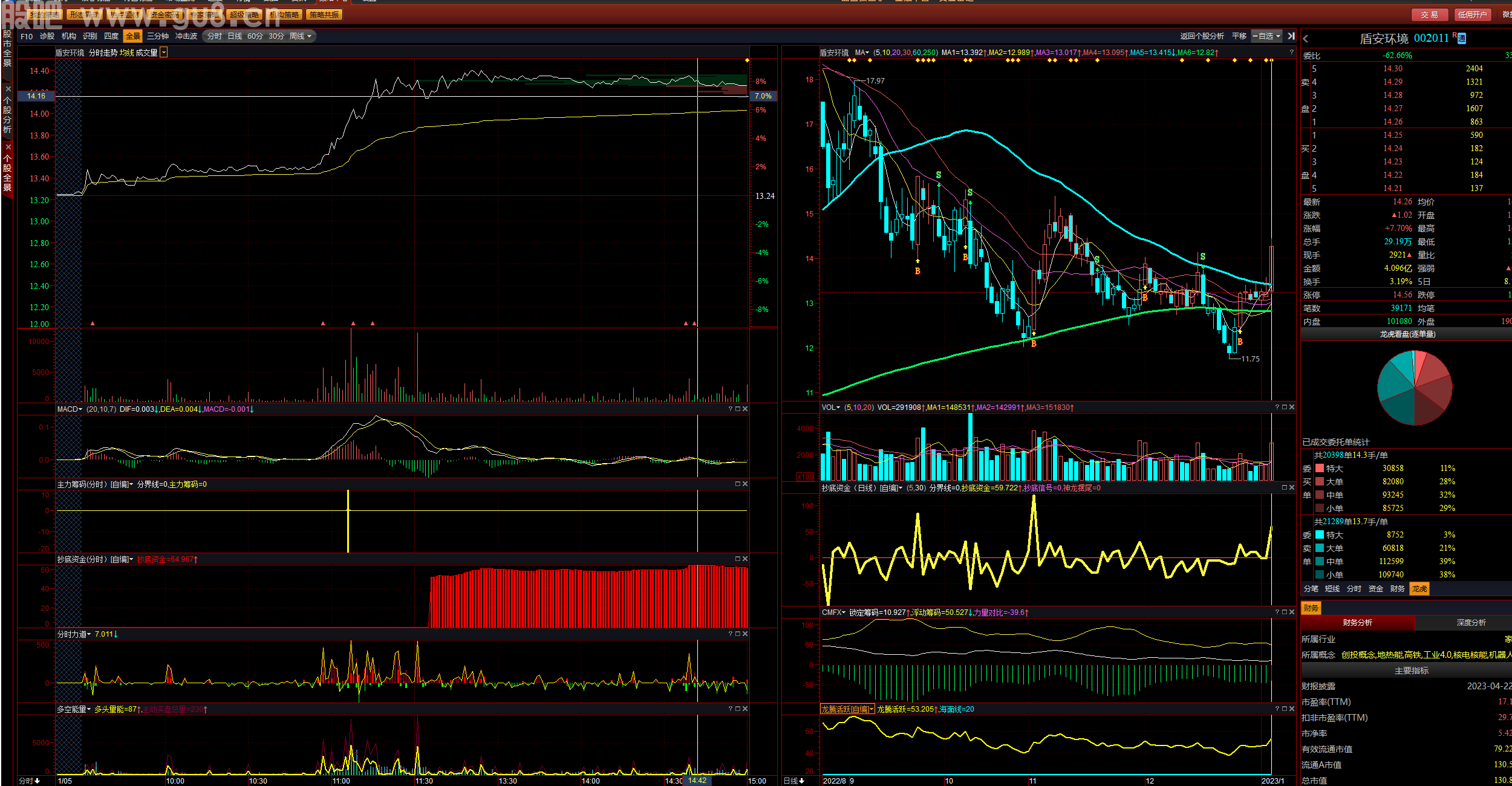1512x786 pixels.
Task: Select the 全景 view tab
Action: click(133, 36)
